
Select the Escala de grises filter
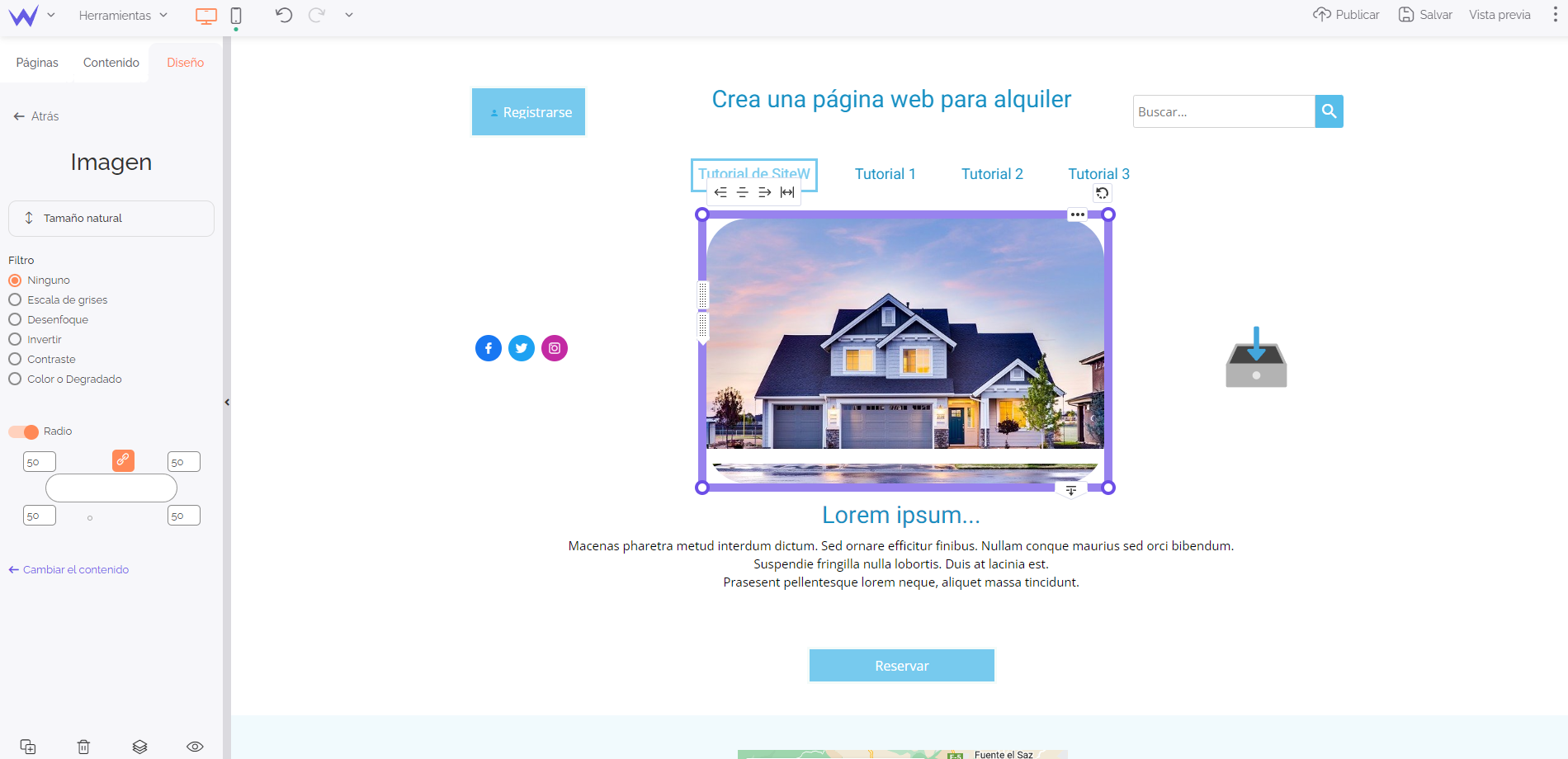coord(58,300)
